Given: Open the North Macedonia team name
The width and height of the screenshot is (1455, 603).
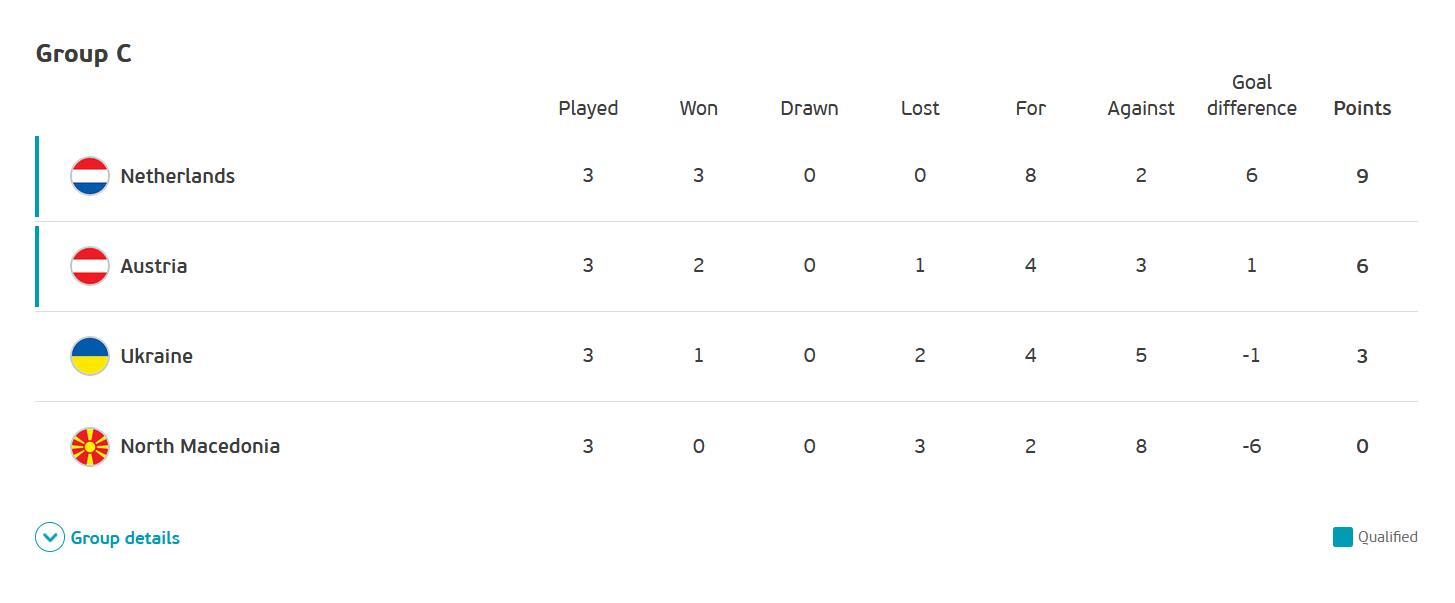Looking at the screenshot, I should [200, 446].
